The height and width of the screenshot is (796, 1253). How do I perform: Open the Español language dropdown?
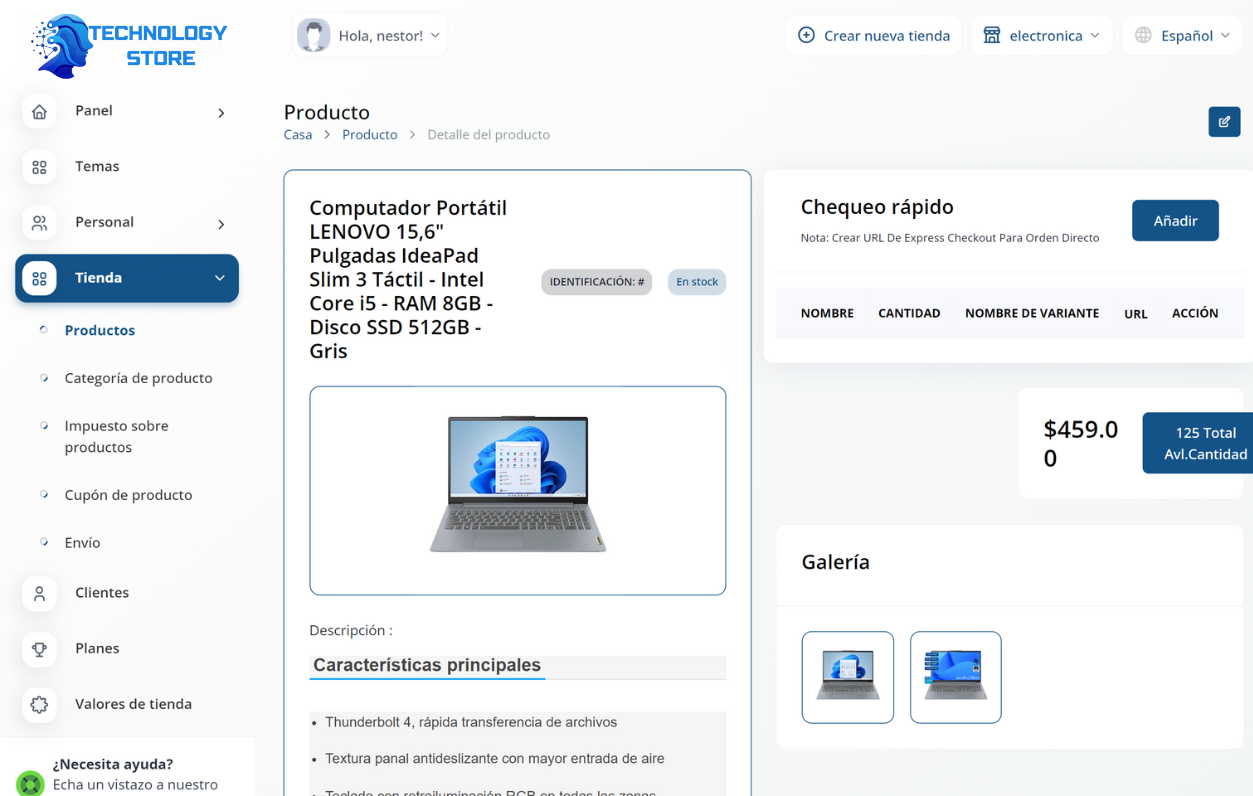tap(1182, 35)
